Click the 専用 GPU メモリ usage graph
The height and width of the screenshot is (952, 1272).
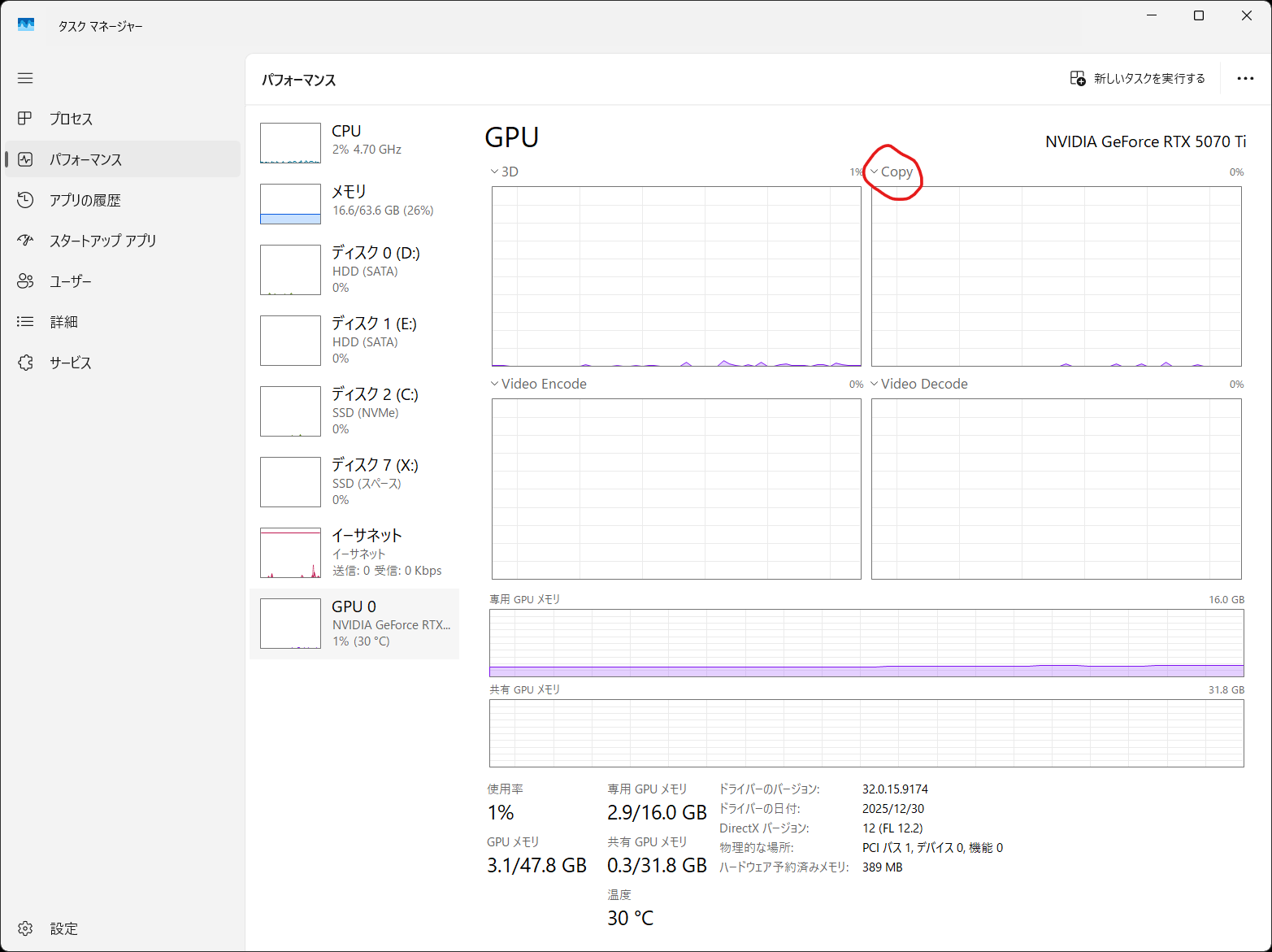click(x=866, y=643)
